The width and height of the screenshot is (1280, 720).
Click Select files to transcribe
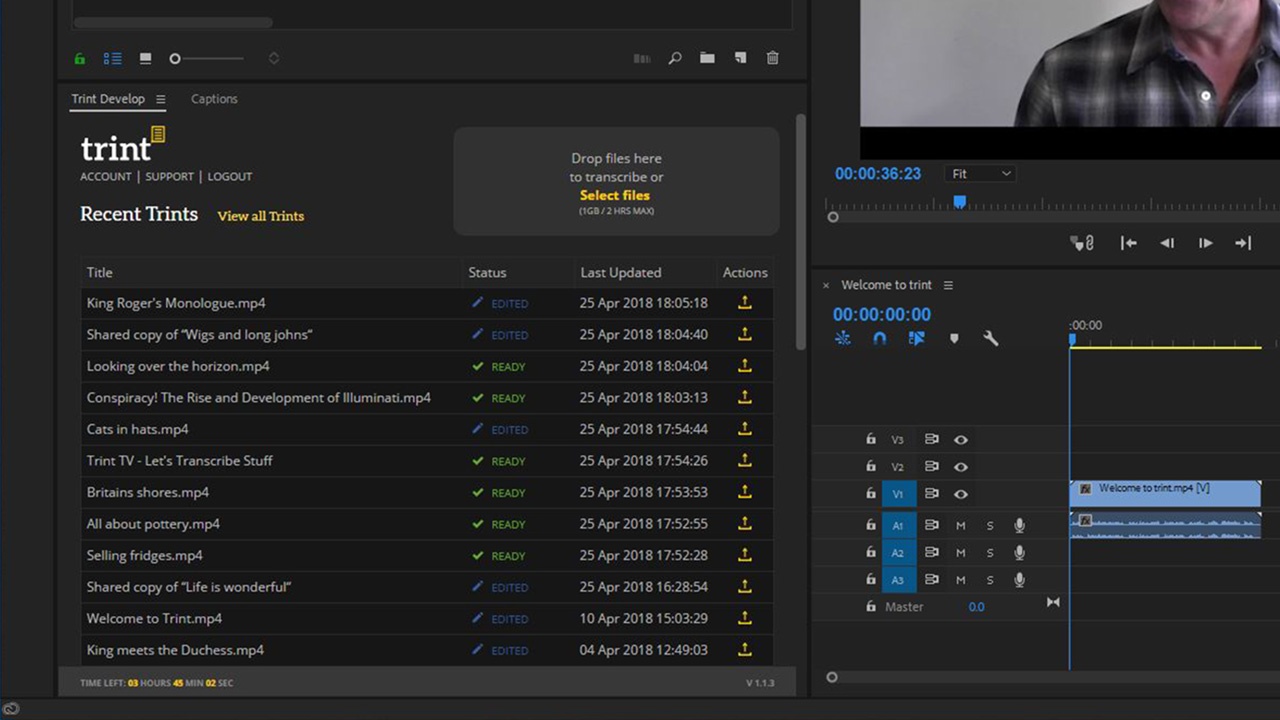[x=615, y=195]
